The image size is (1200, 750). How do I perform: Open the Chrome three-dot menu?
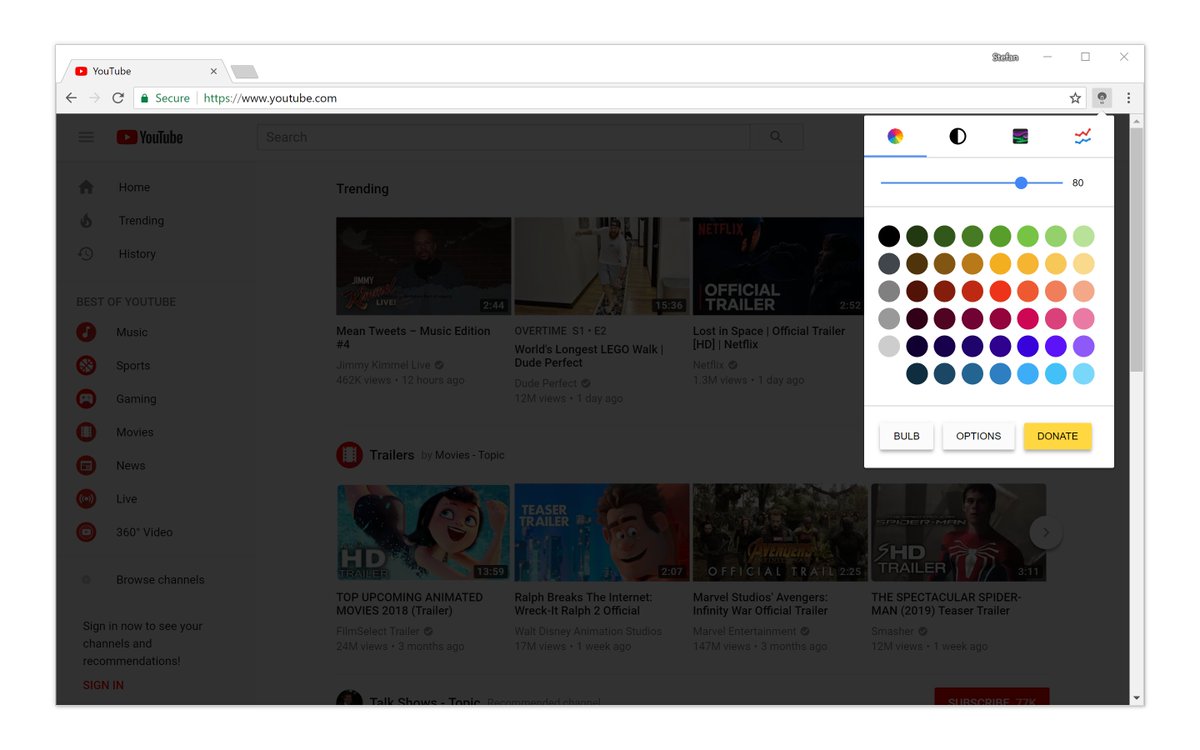click(x=1129, y=98)
